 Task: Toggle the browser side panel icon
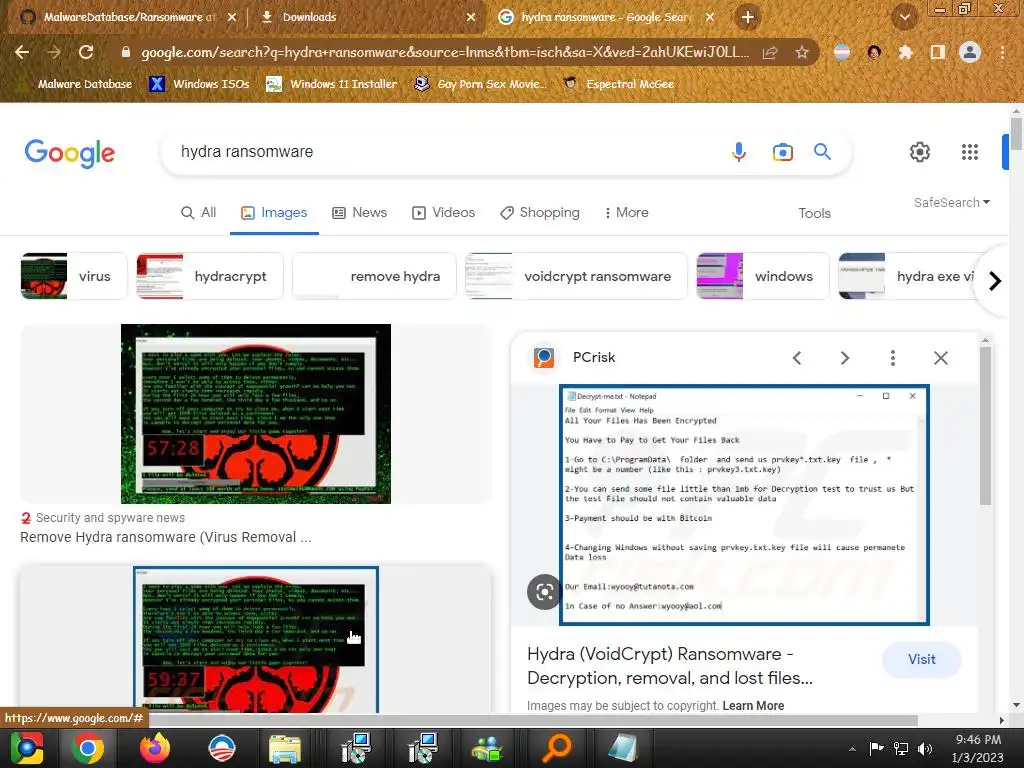[x=938, y=52]
